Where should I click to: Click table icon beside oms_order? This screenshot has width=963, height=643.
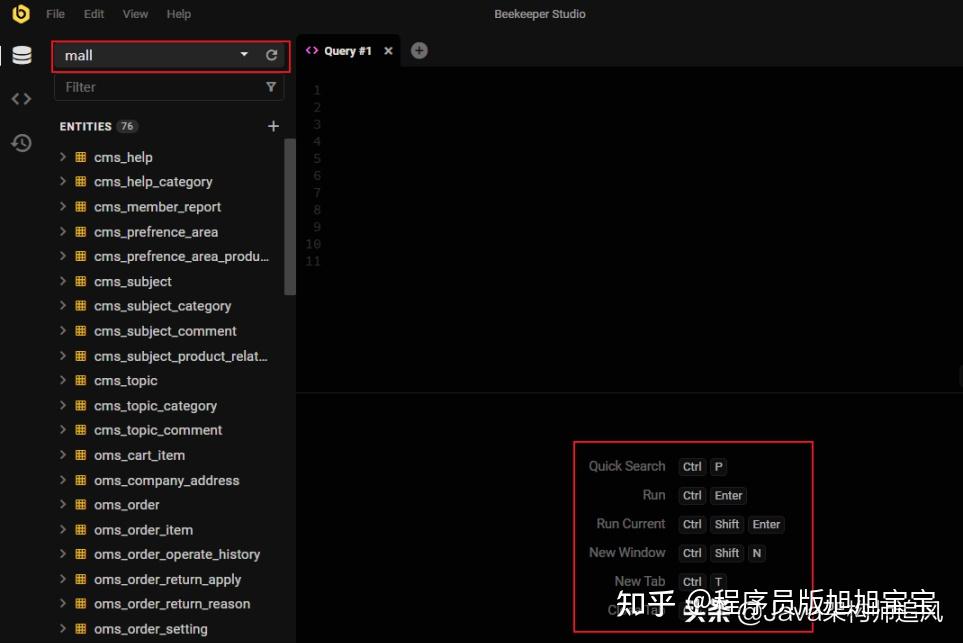[x=80, y=504]
